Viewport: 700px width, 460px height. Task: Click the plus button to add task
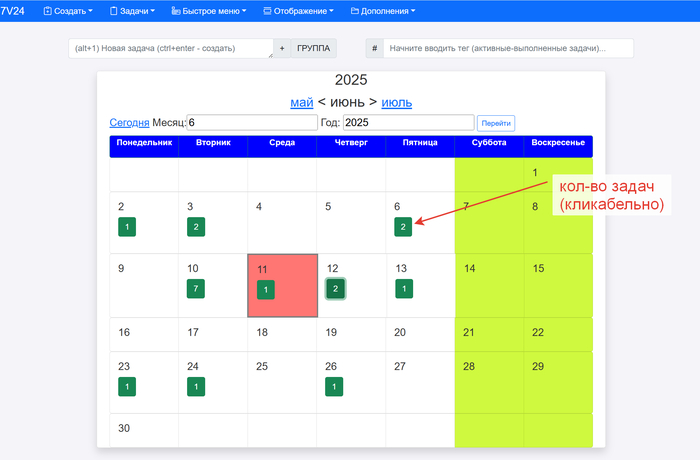(x=281, y=48)
